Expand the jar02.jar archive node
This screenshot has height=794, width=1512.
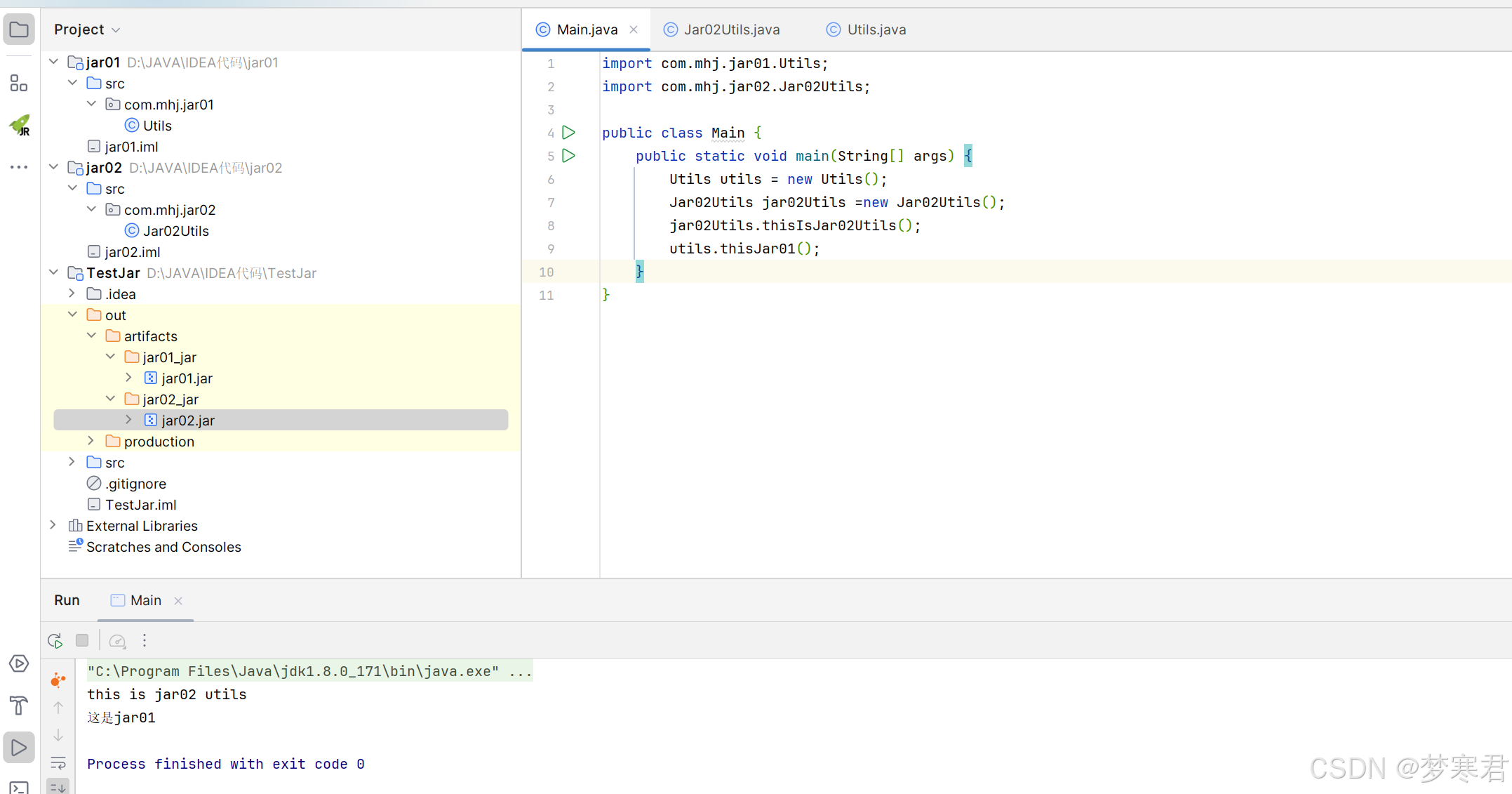point(128,420)
